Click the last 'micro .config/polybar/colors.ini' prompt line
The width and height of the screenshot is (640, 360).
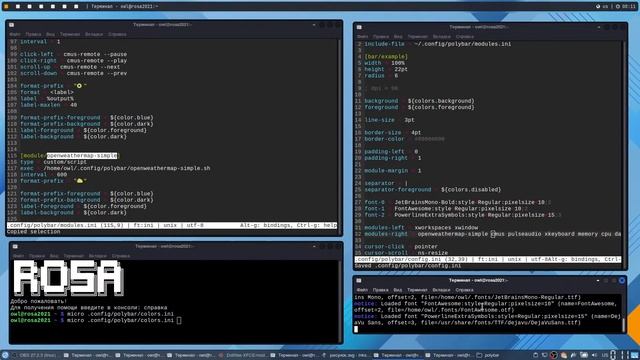coord(96,320)
